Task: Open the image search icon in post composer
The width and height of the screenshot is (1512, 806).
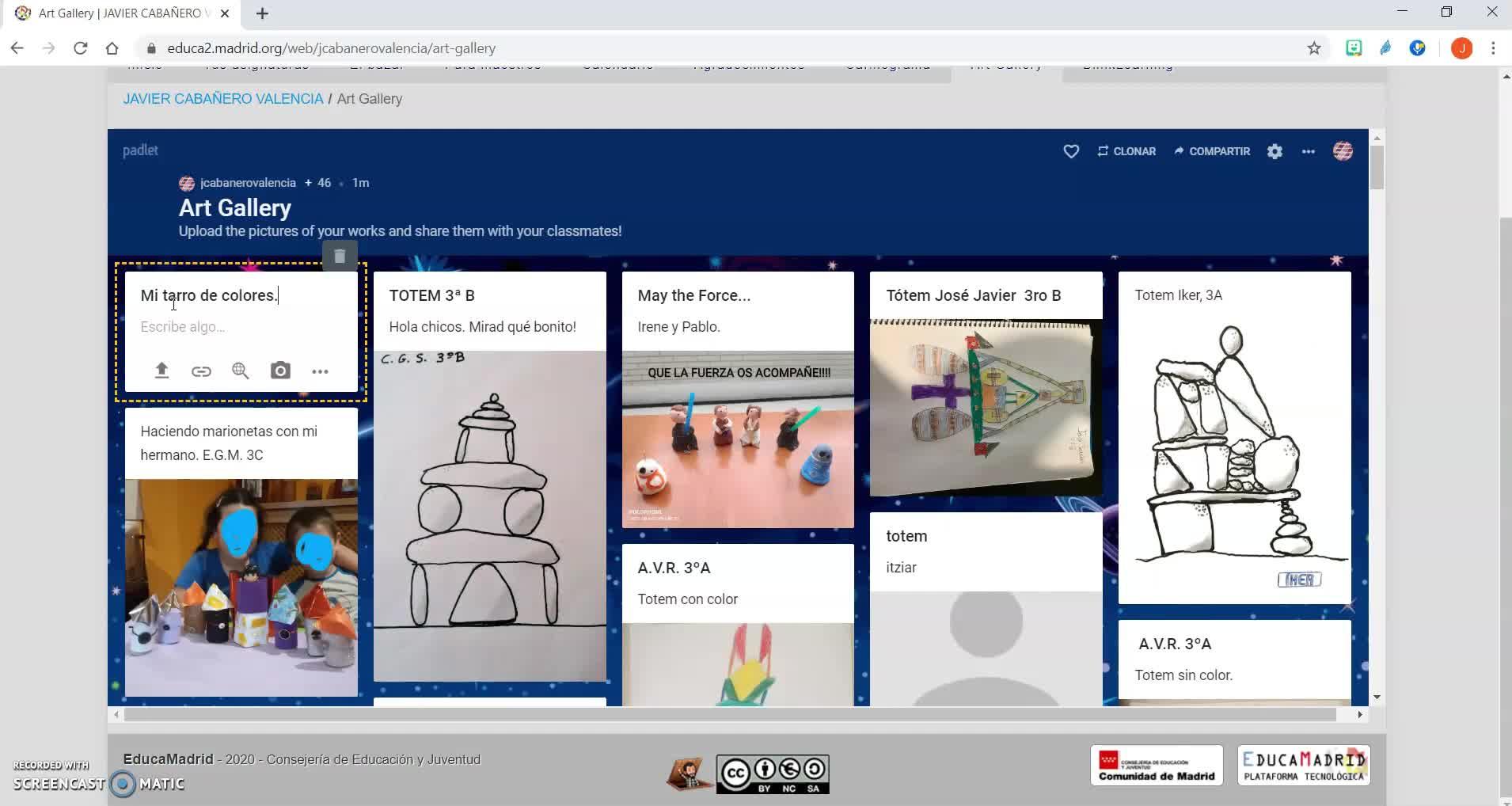Action: (x=241, y=371)
